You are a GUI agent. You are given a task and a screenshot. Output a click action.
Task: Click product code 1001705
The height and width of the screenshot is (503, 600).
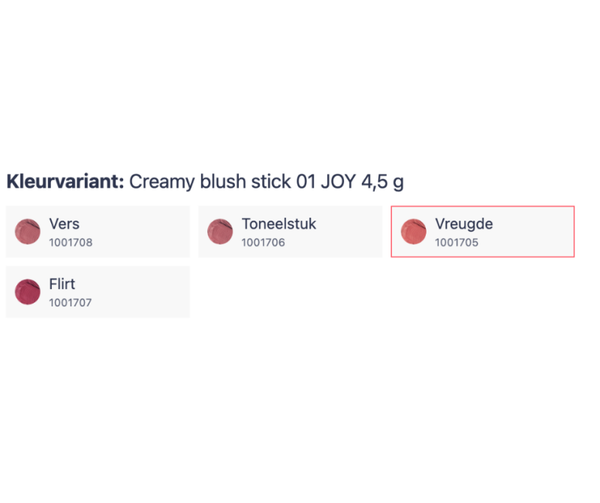[456, 243]
